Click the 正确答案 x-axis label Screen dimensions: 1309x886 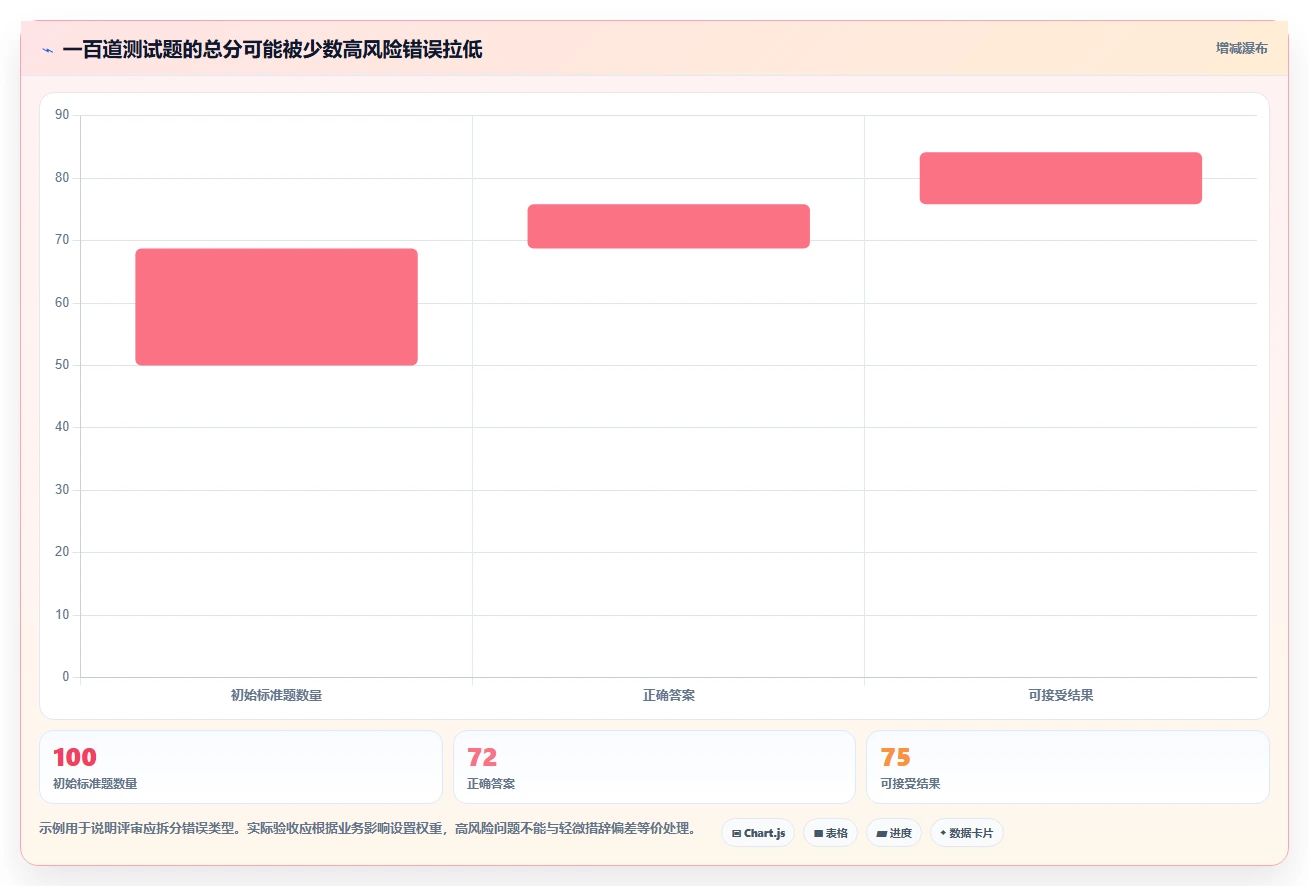[668, 695]
